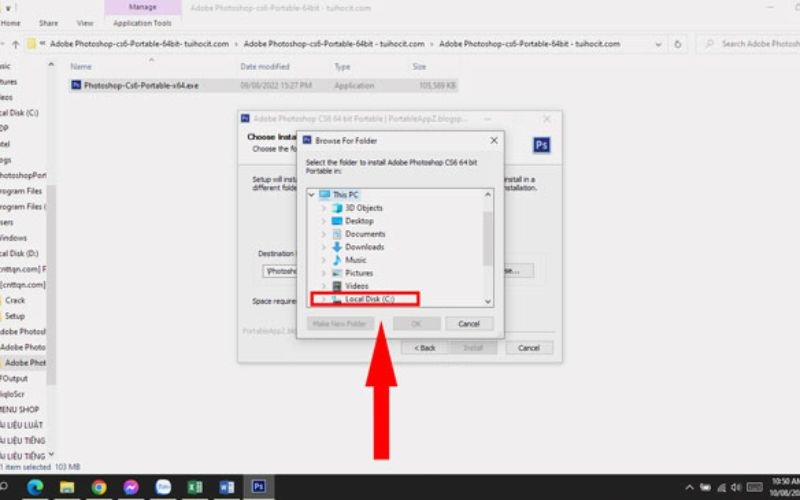Click the Back button in installer
The width and height of the screenshot is (800, 500).
point(424,348)
